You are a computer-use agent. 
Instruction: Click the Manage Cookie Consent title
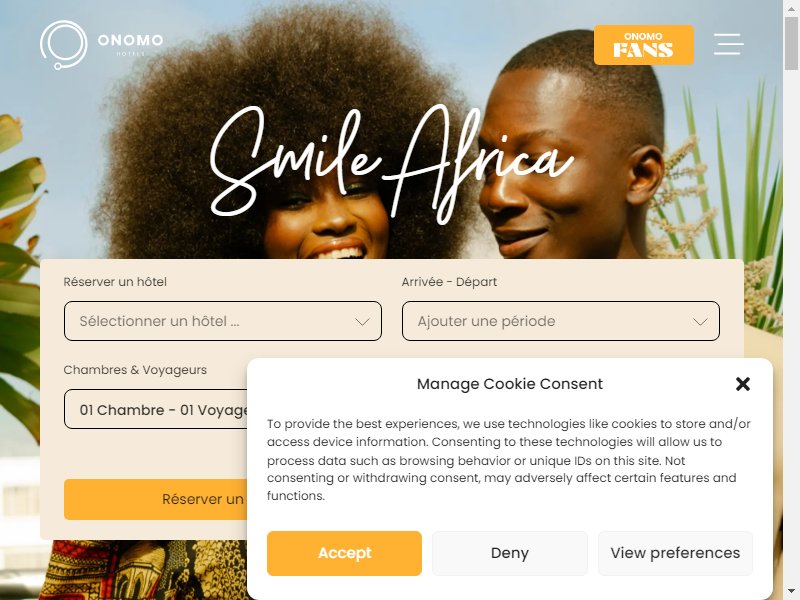[510, 384]
